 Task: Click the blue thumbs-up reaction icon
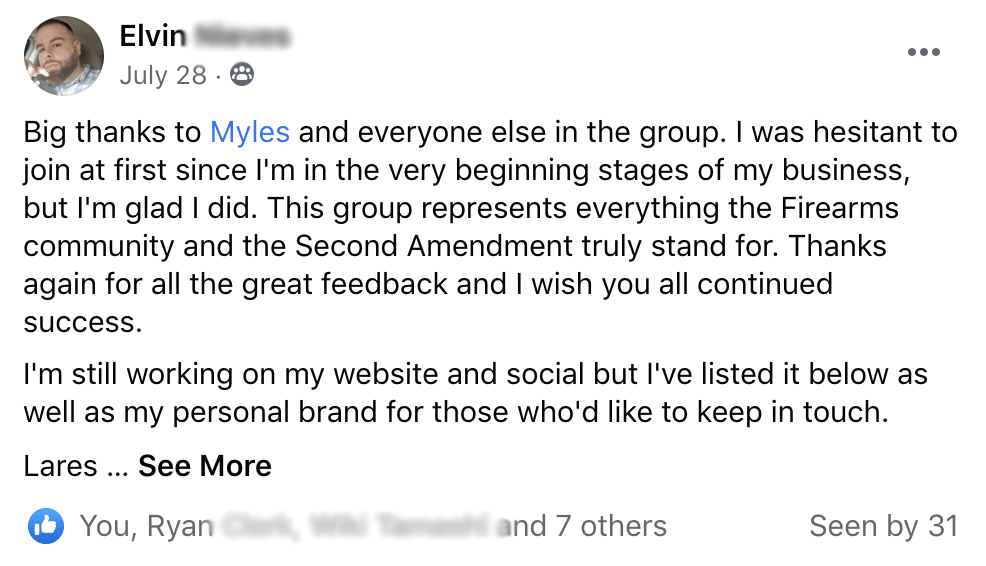(46, 526)
